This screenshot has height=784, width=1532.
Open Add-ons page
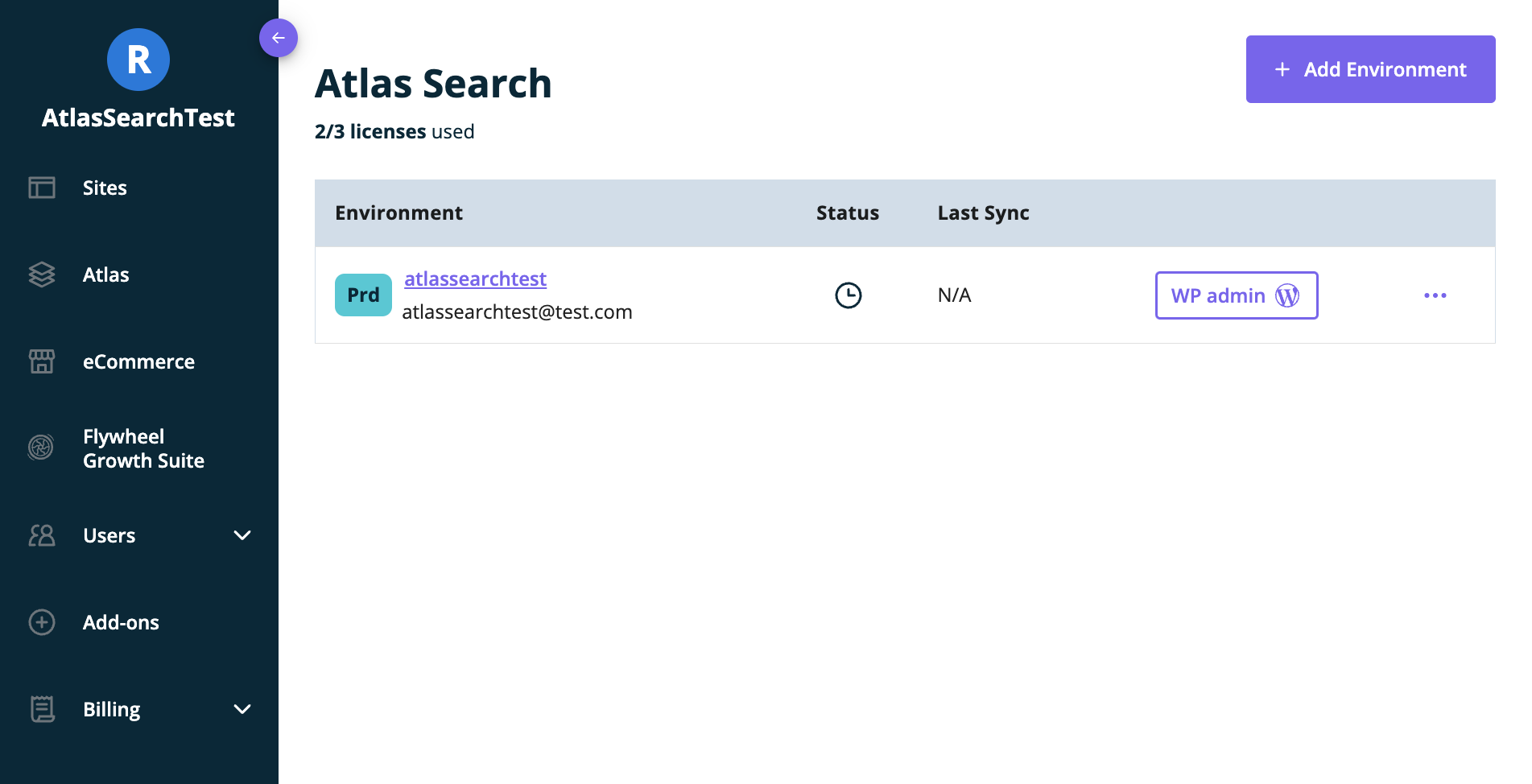(x=121, y=622)
